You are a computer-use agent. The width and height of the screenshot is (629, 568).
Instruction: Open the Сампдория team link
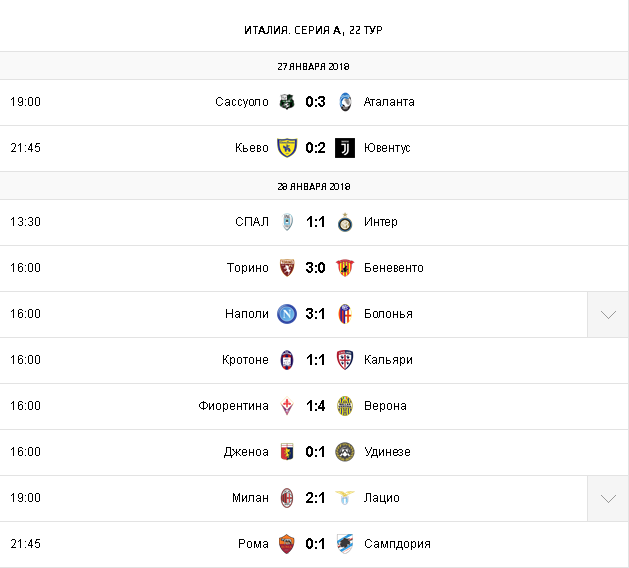pos(397,544)
